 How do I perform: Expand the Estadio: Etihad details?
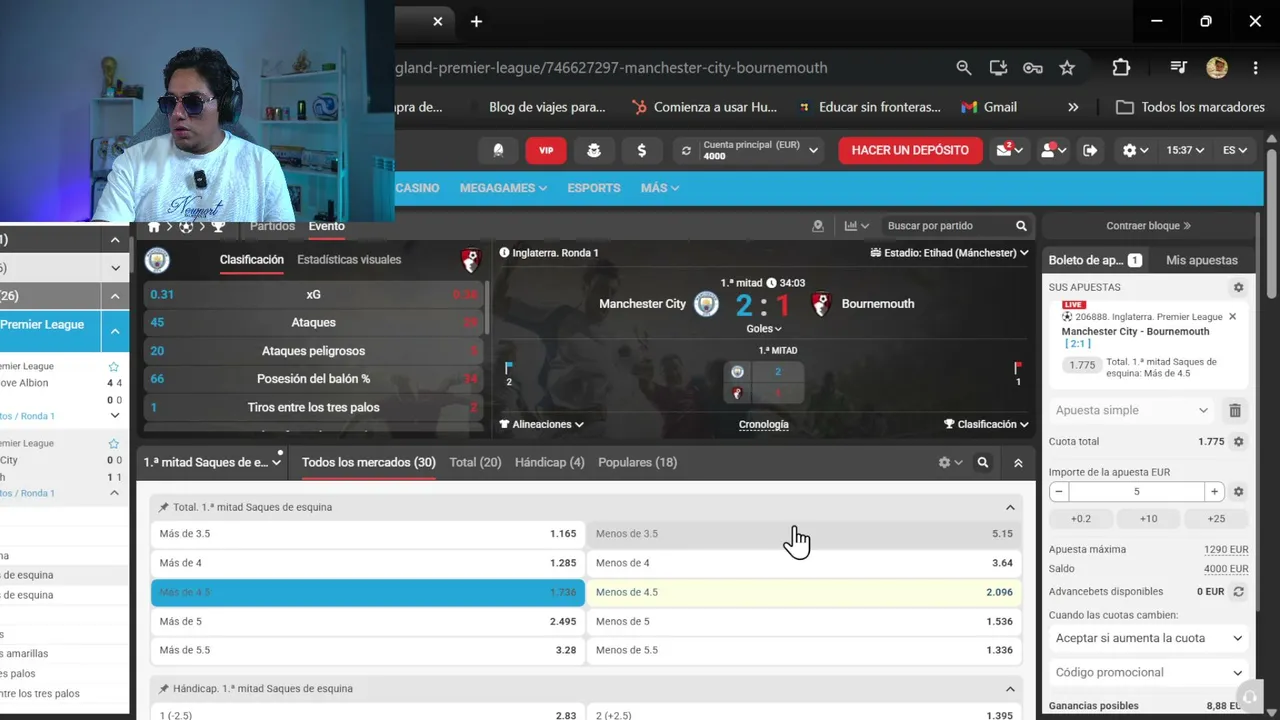[x=950, y=253]
